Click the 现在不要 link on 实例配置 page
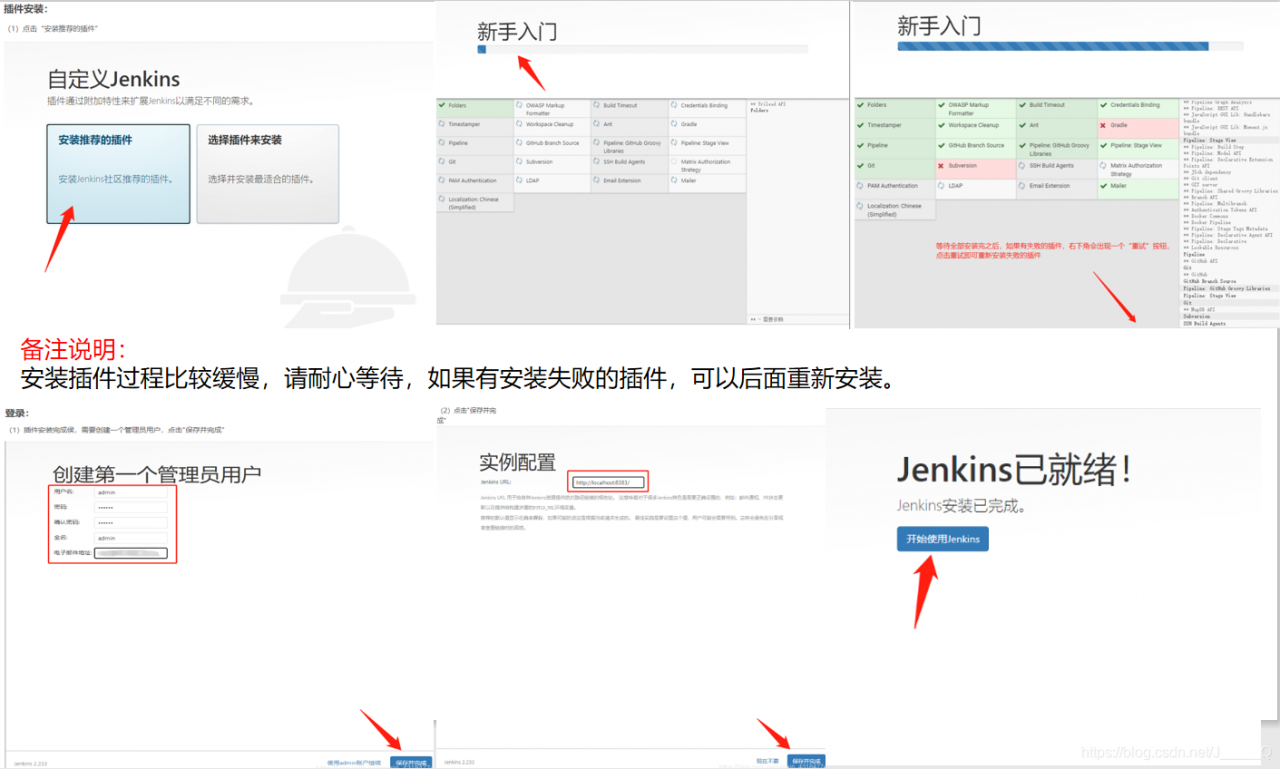1280x769 pixels. tap(767, 761)
